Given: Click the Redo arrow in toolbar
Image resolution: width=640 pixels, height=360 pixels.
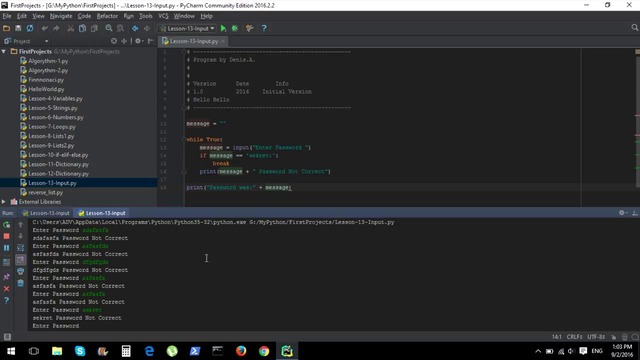Looking at the screenshot, I should click(x=56, y=28).
